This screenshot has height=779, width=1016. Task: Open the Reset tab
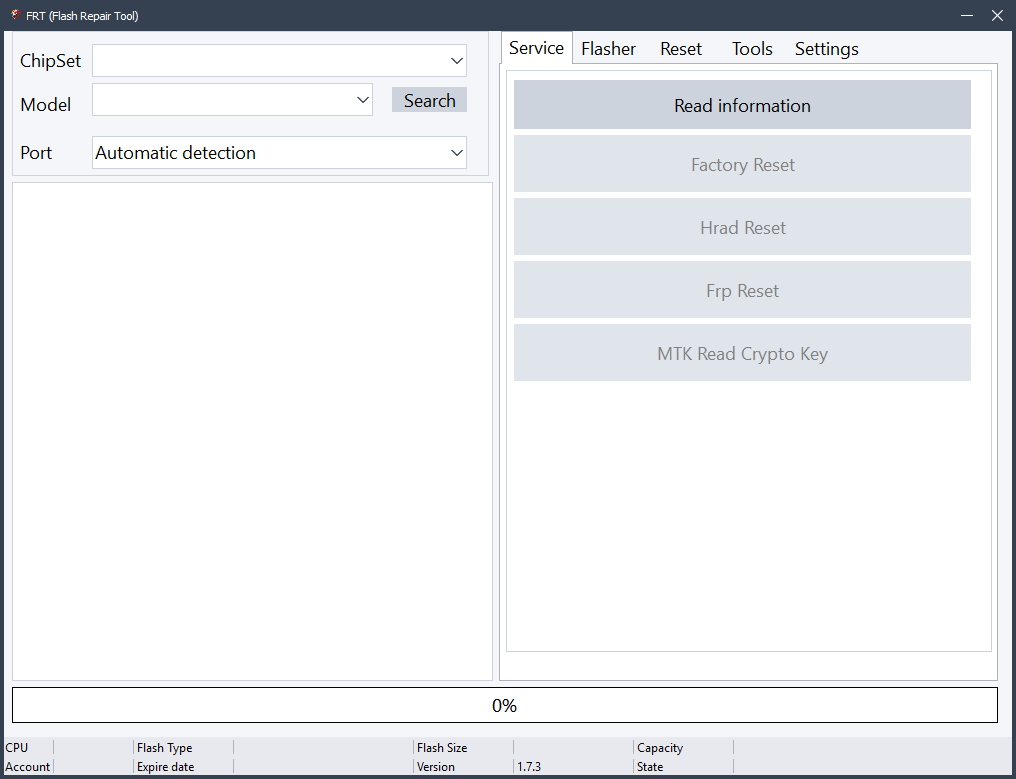tap(680, 48)
